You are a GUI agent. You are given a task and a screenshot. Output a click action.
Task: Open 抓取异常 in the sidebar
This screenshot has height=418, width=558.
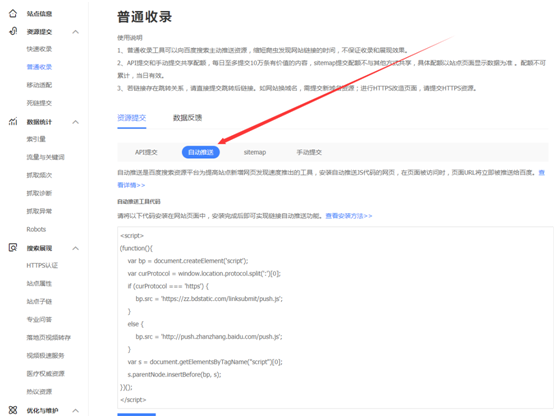point(39,211)
